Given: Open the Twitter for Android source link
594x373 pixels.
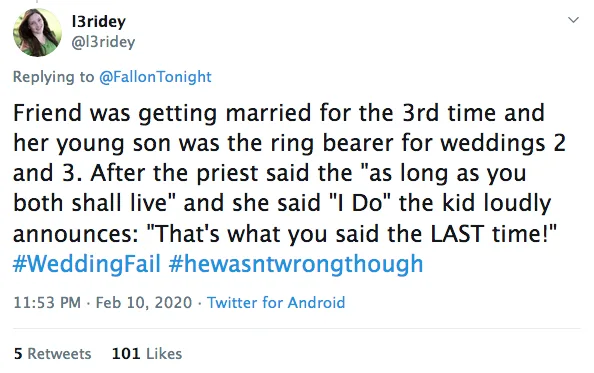Looking at the screenshot, I should 276,303.
